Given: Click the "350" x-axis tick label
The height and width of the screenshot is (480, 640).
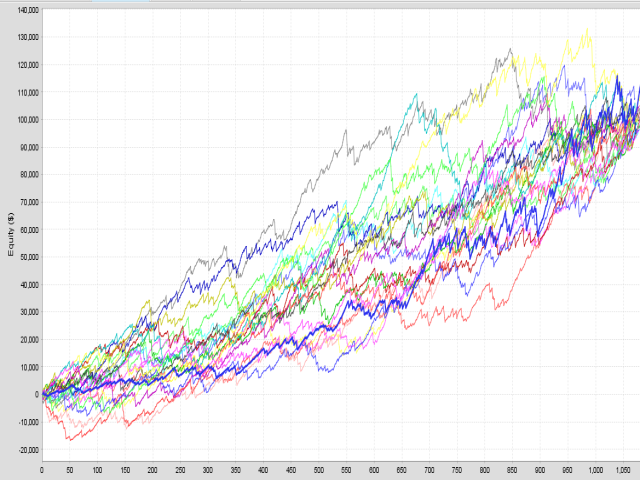Looking at the screenshot, I should (236, 470).
